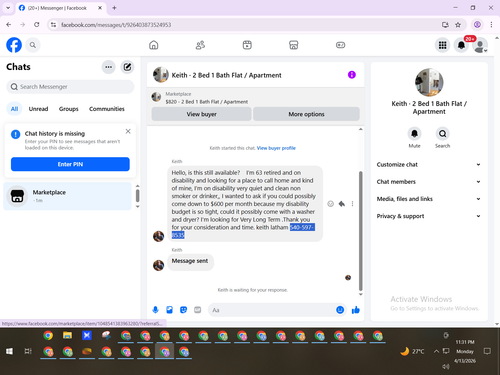Open the notifications bell with 20+ badge
The height and width of the screenshot is (375, 500).
pos(461,45)
